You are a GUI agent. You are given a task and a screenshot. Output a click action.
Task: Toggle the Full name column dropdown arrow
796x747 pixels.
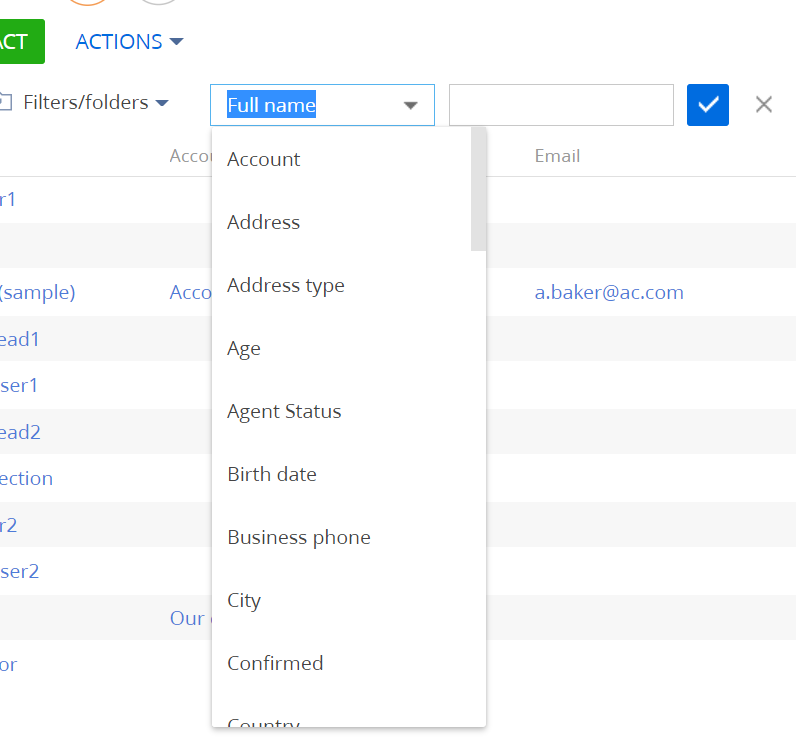point(410,106)
